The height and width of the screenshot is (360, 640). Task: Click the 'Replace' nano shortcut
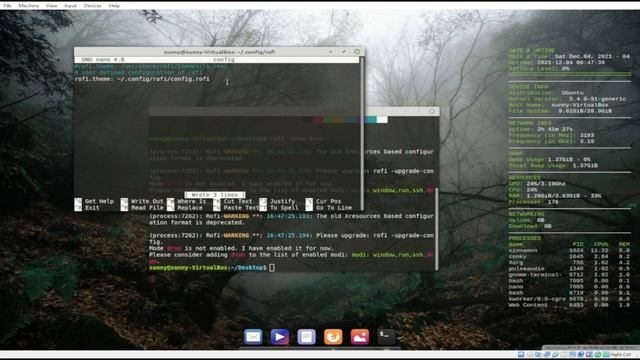pos(185,208)
